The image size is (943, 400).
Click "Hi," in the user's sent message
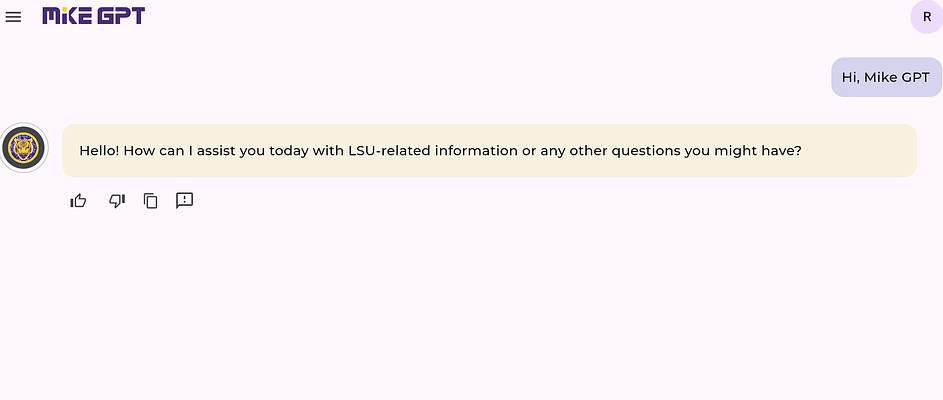coord(851,77)
